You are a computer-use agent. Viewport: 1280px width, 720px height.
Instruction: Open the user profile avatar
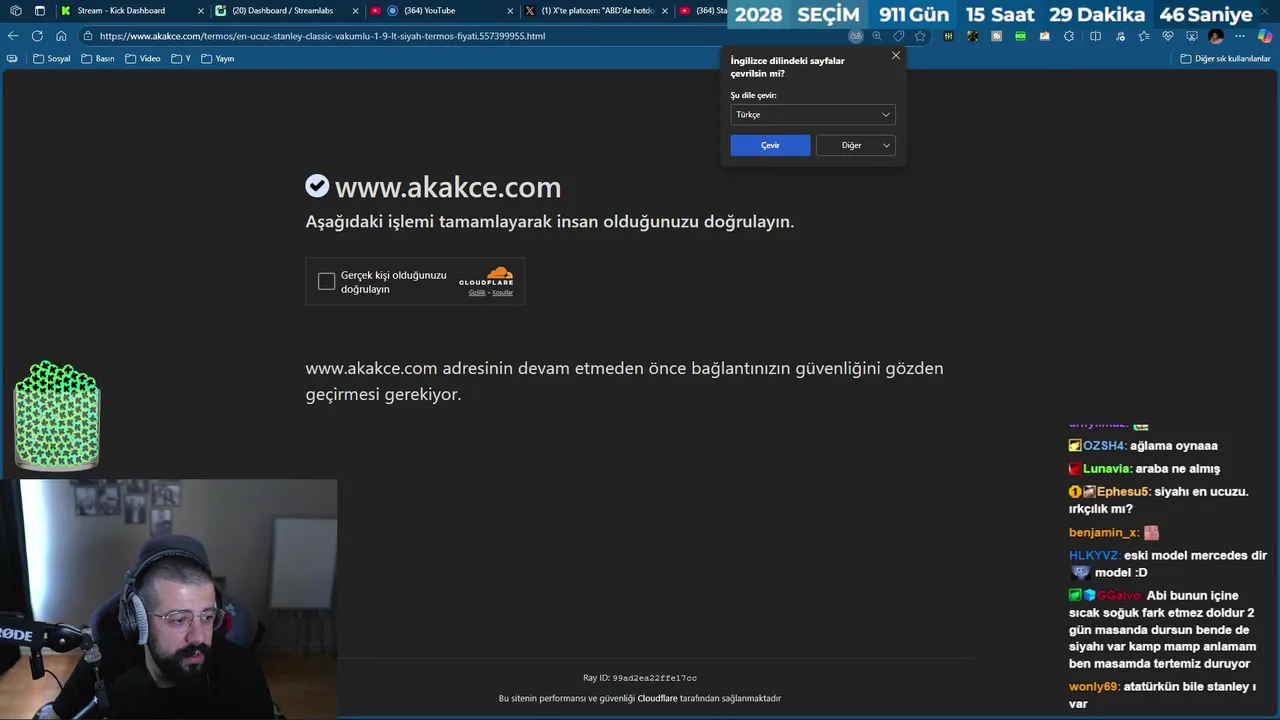coord(1216,36)
